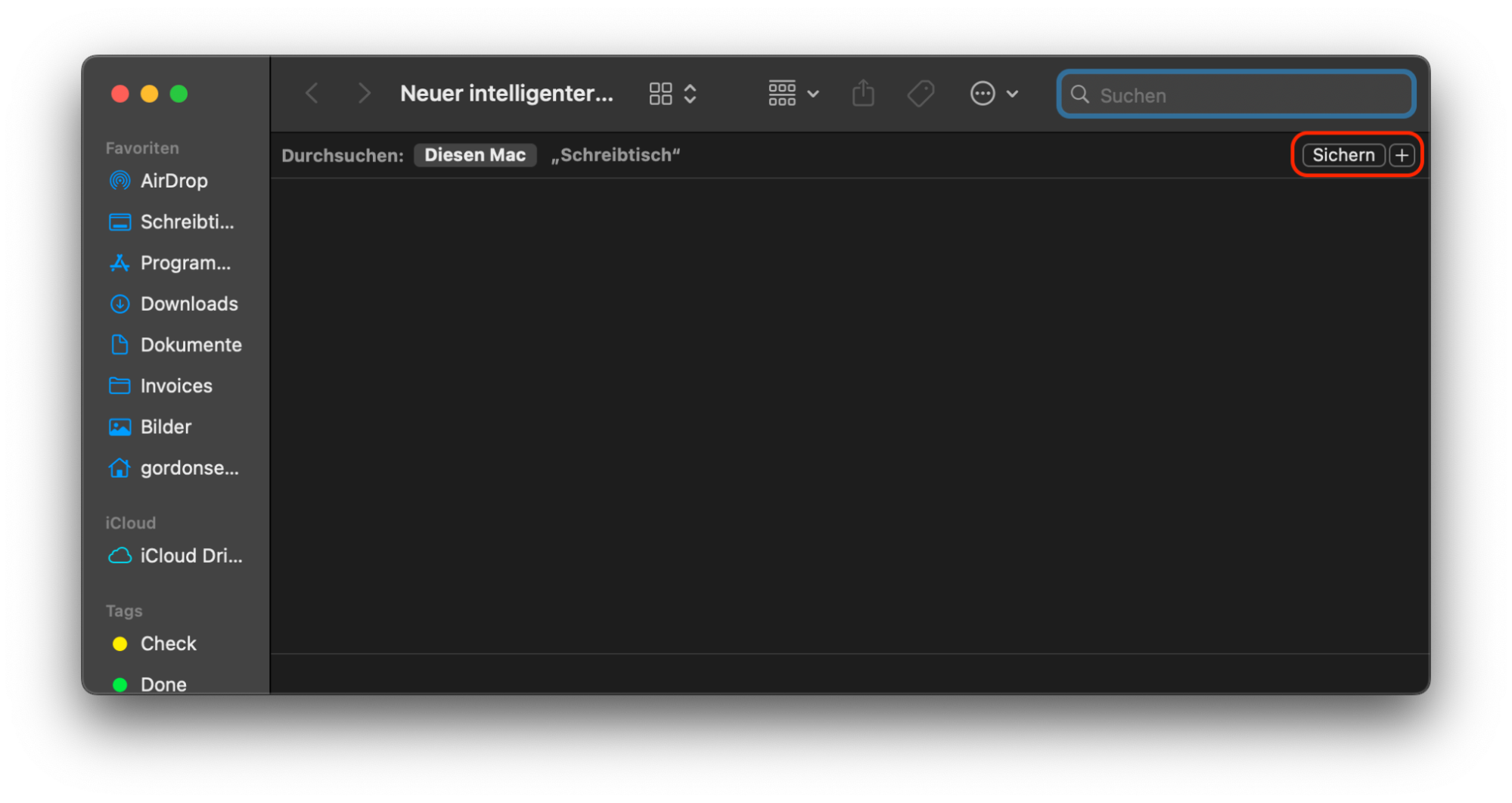
Task: Open the Programme folder from the sidebar
Action: (186, 262)
